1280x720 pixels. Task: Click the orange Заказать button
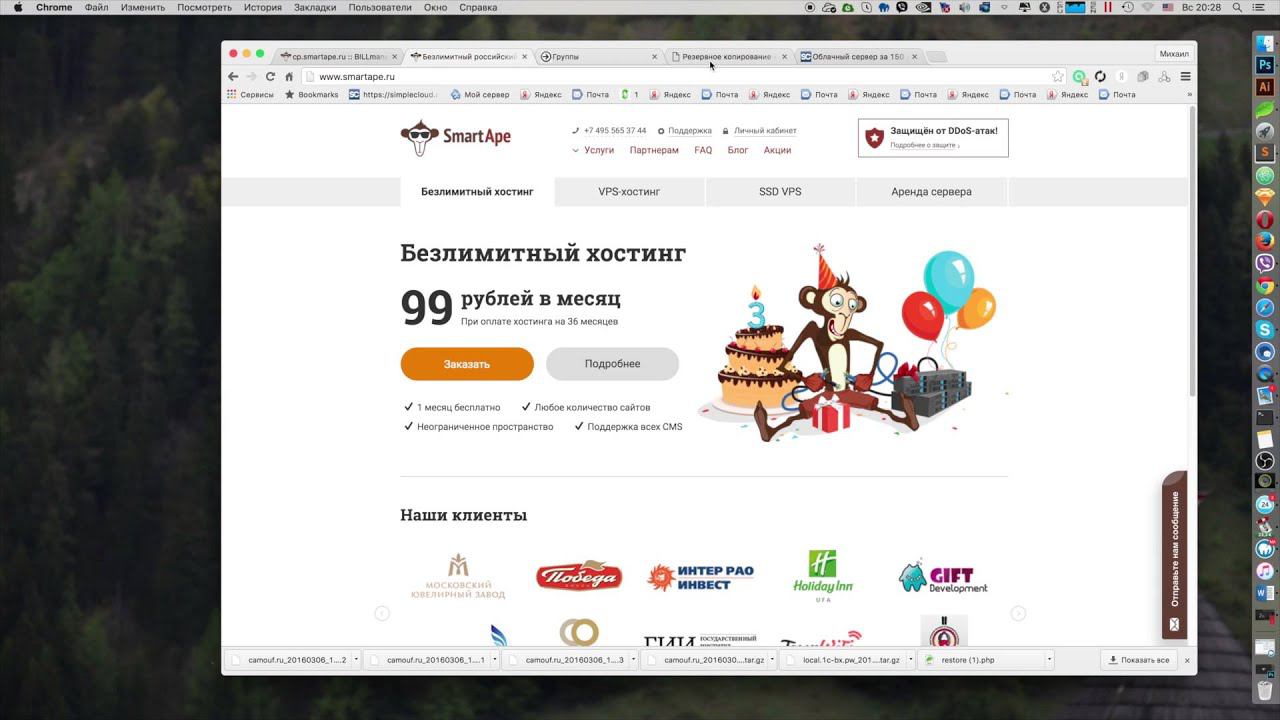(467, 364)
